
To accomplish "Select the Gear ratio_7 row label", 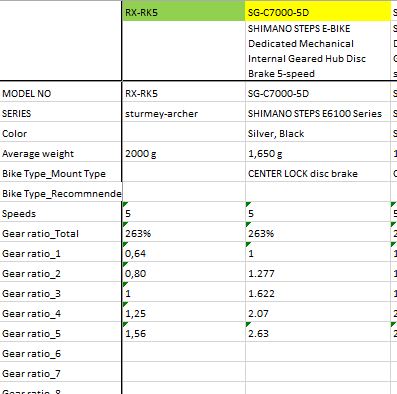I will [61, 373].
